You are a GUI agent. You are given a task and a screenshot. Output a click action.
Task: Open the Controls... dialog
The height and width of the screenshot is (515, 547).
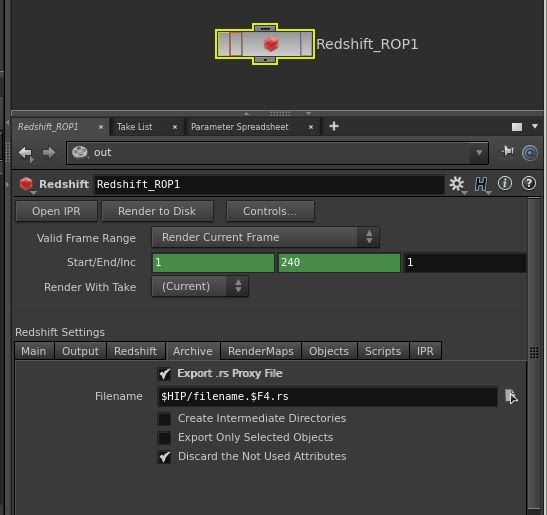pyautogui.click(x=270, y=211)
